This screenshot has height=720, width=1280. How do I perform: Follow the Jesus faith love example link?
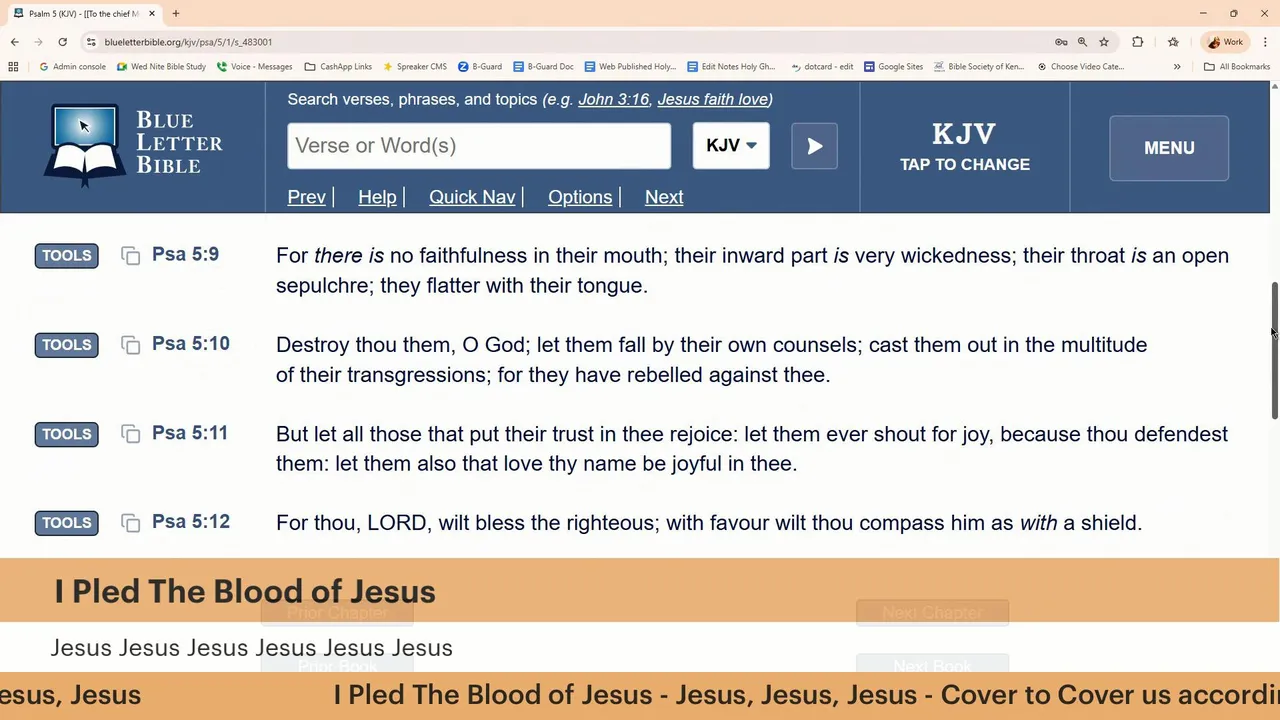[x=712, y=99]
